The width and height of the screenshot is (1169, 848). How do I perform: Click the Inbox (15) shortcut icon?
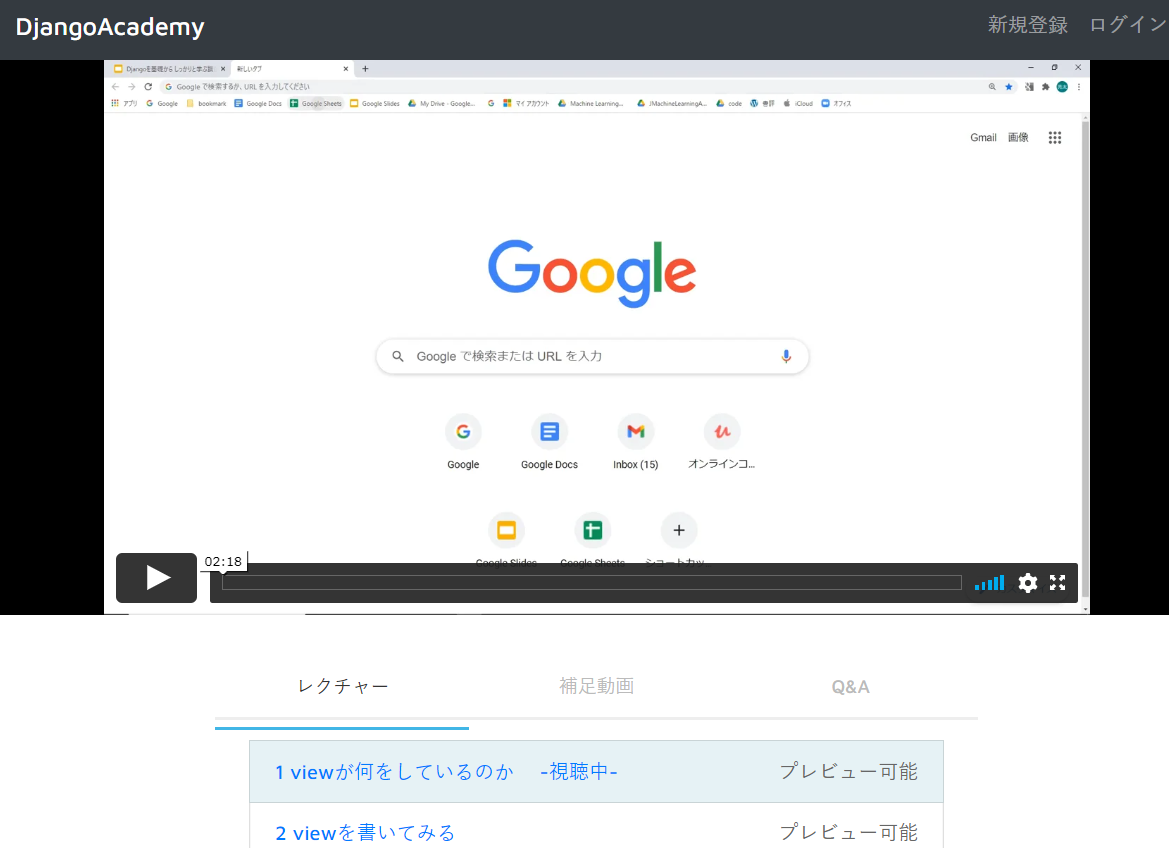pyautogui.click(x=636, y=430)
